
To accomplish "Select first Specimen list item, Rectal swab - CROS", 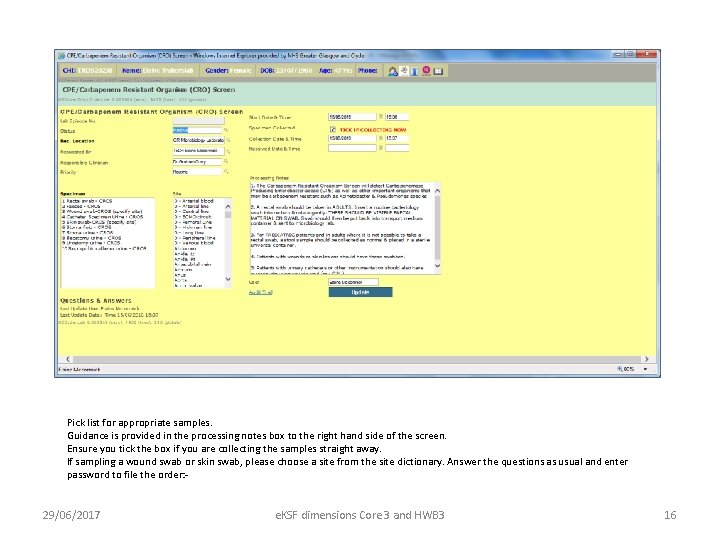I will pos(87,201).
